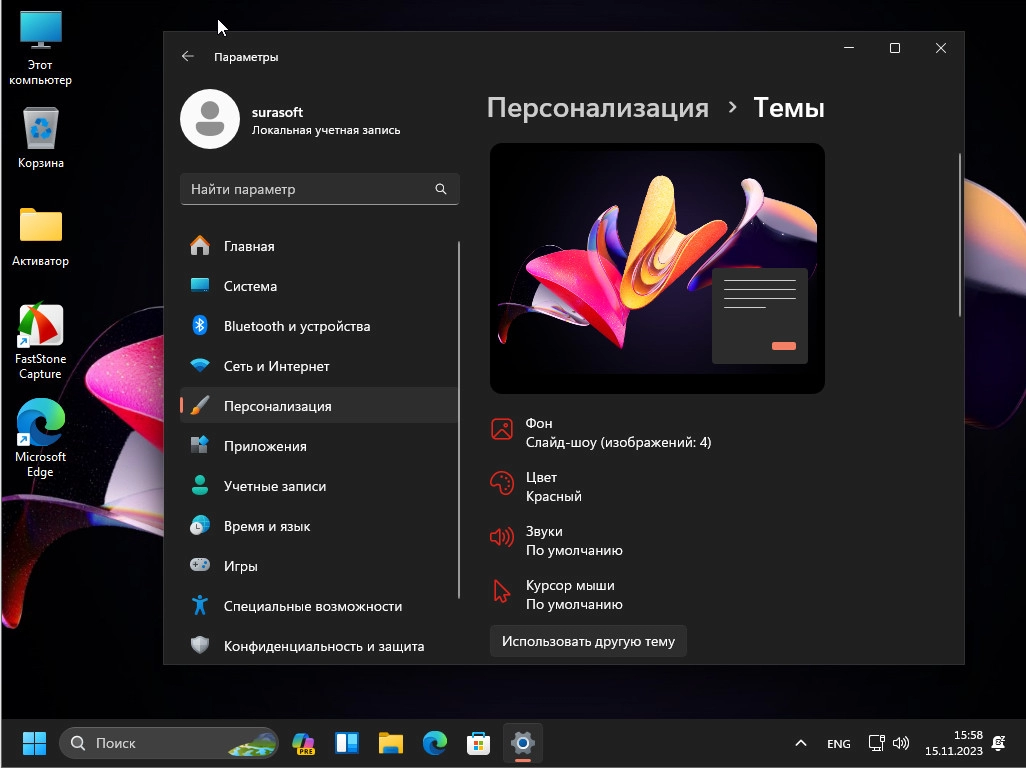Open Сеть и Интернет section

point(319,366)
